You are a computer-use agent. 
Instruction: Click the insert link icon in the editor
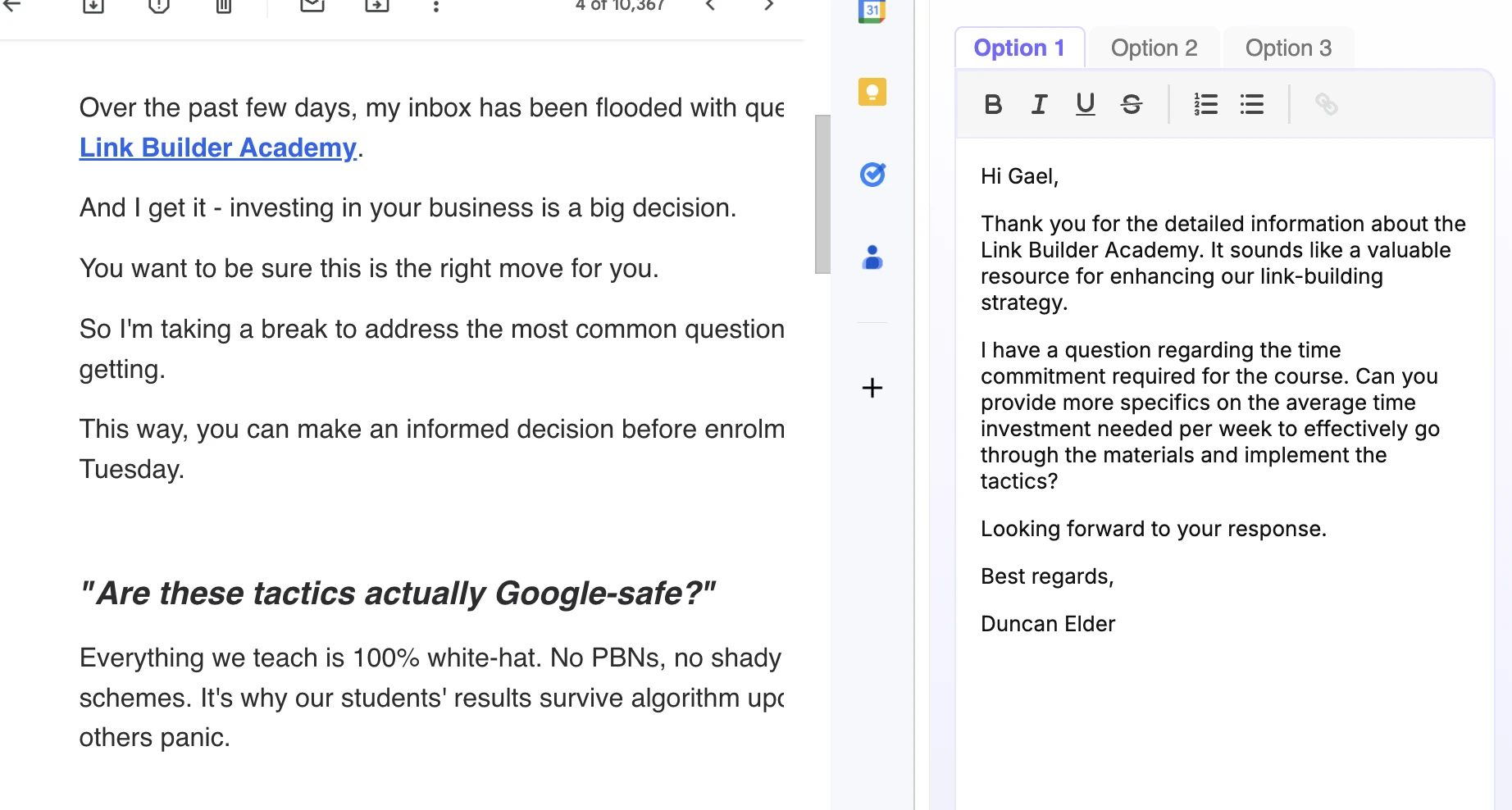(x=1326, y=104)
